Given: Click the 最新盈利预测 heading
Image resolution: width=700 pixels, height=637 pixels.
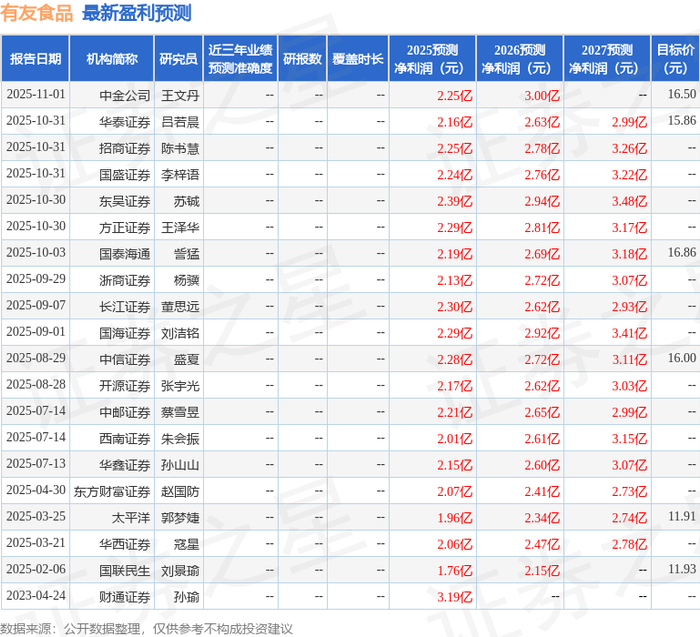Looking at the screenshot, I should 137,12.
